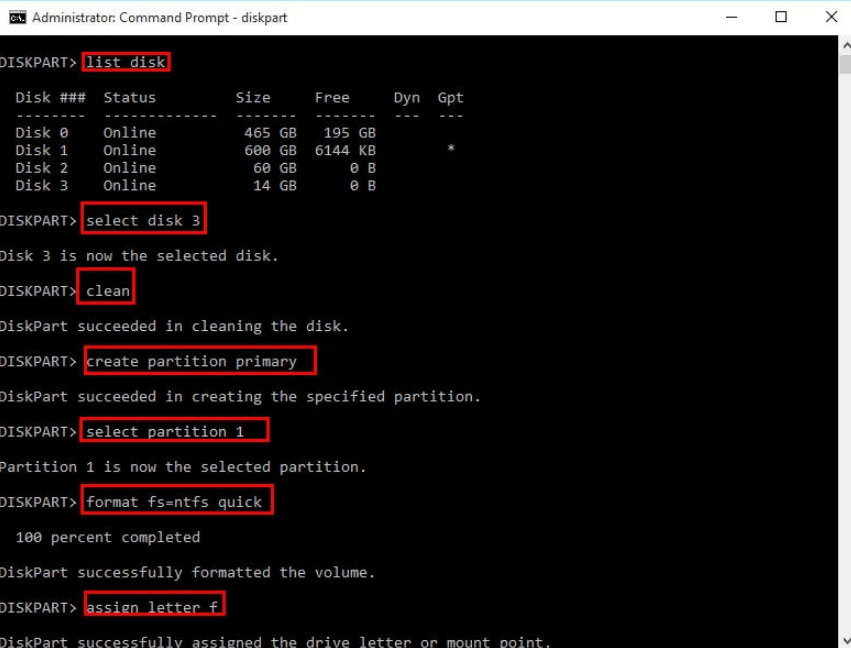Click the 'Online' status of Disk 0
The width and height of the screenshot is (851, 648).
tap(130, 132)
